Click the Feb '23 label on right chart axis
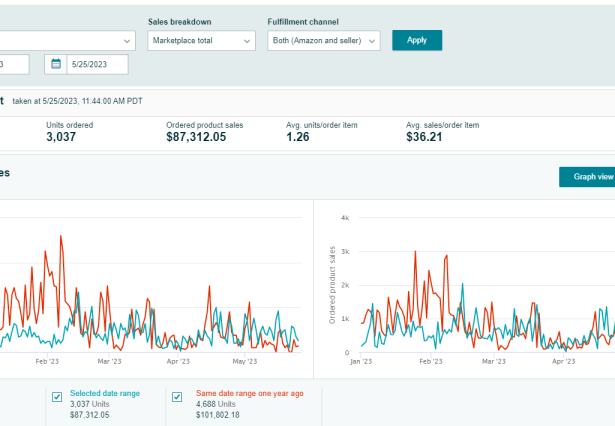 click(430, 361)
